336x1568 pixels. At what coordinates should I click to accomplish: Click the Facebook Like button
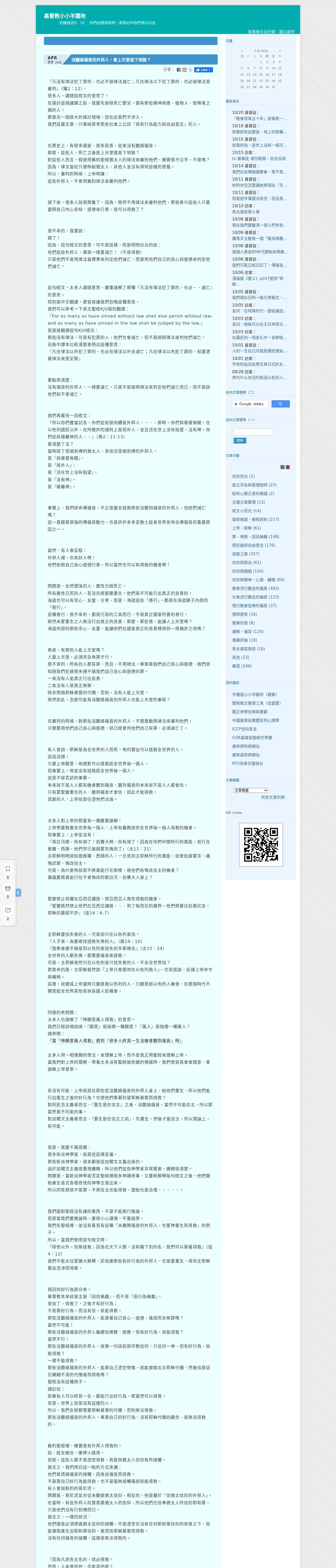(x=204, y=70)
